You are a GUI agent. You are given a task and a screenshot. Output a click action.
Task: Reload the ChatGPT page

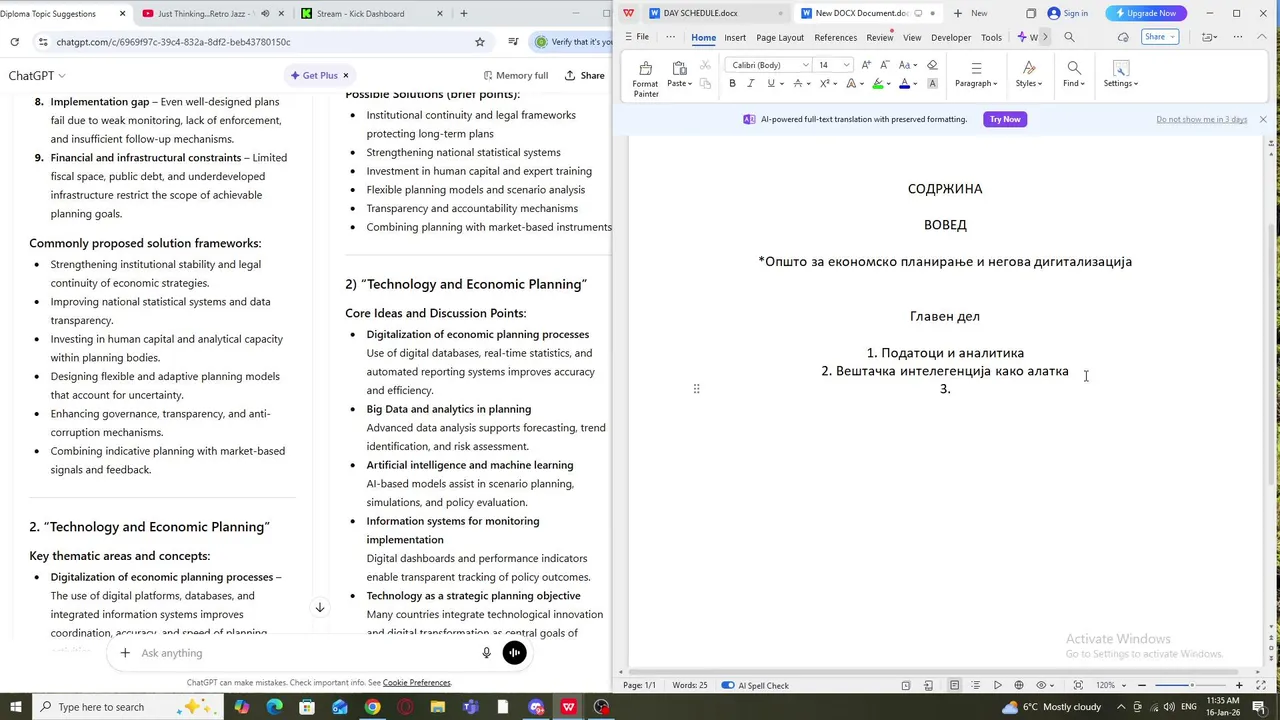tap(14, 42)
